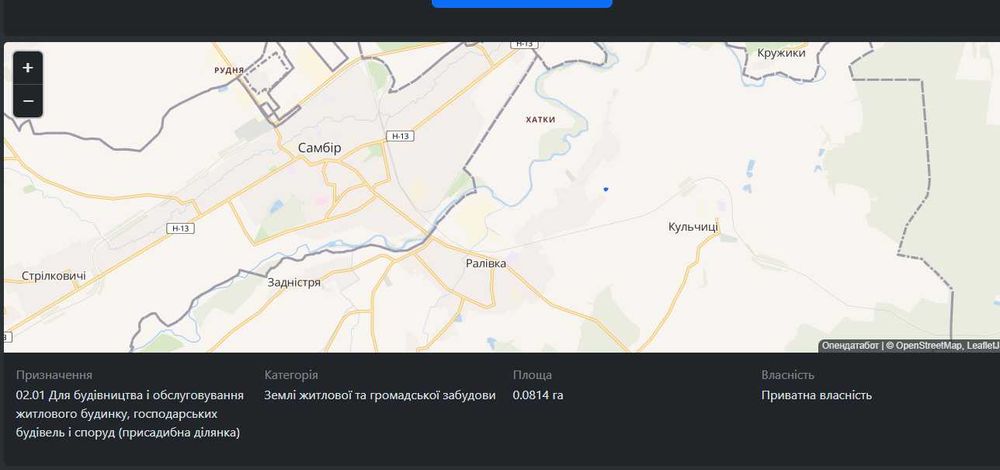Click the blue parcel marker on map
1000x470 pixels.
tap(606, 189)
